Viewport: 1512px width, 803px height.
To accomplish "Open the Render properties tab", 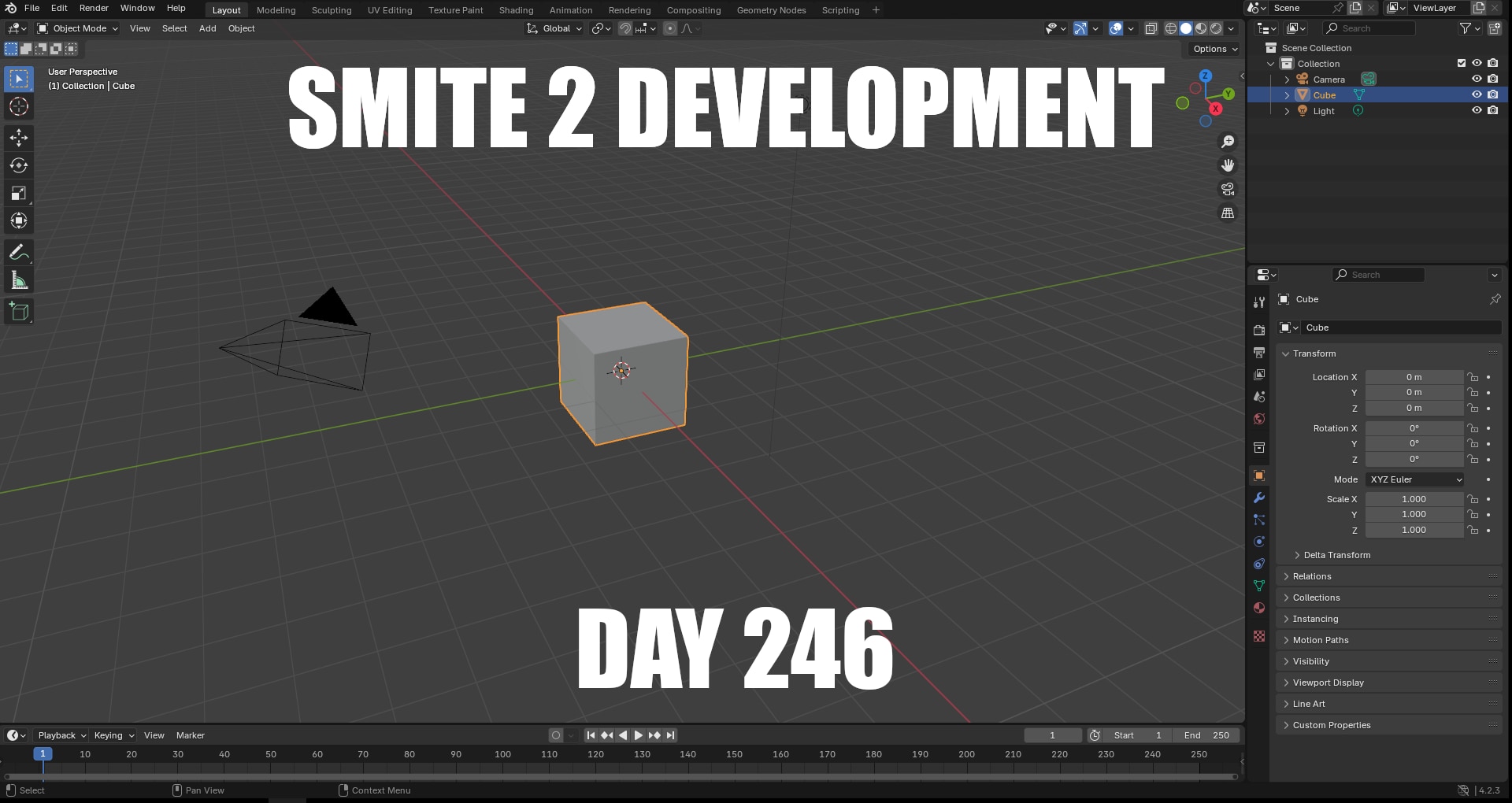I will click(x=1259, y=330).
